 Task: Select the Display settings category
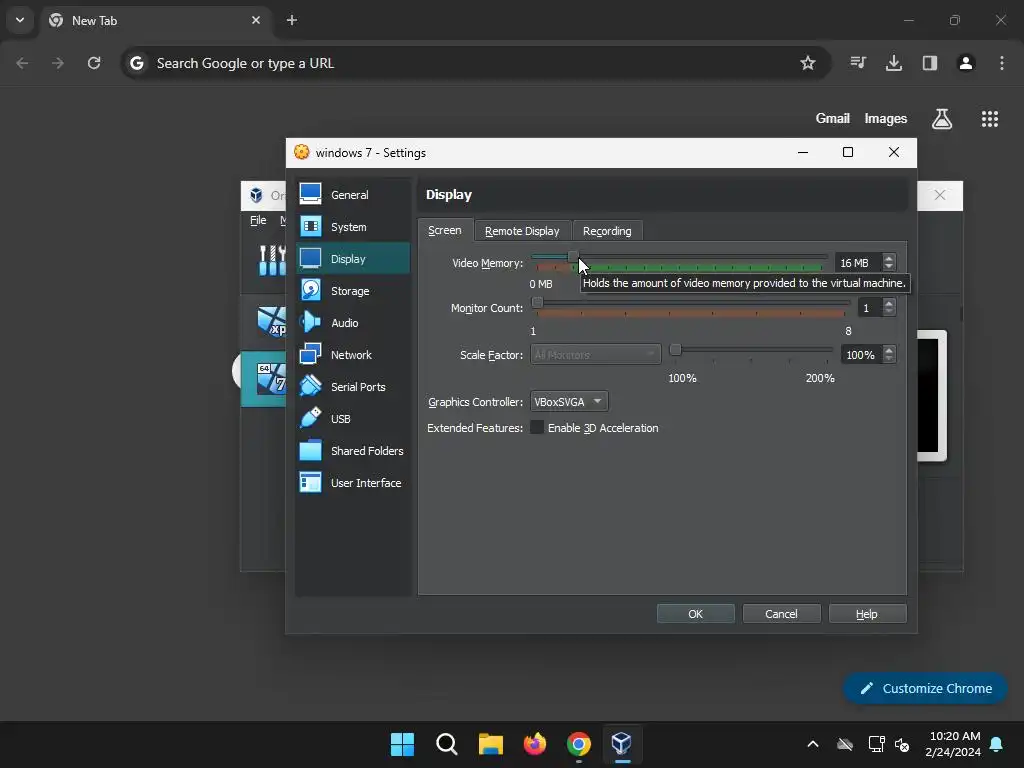(x=353, y=259)
